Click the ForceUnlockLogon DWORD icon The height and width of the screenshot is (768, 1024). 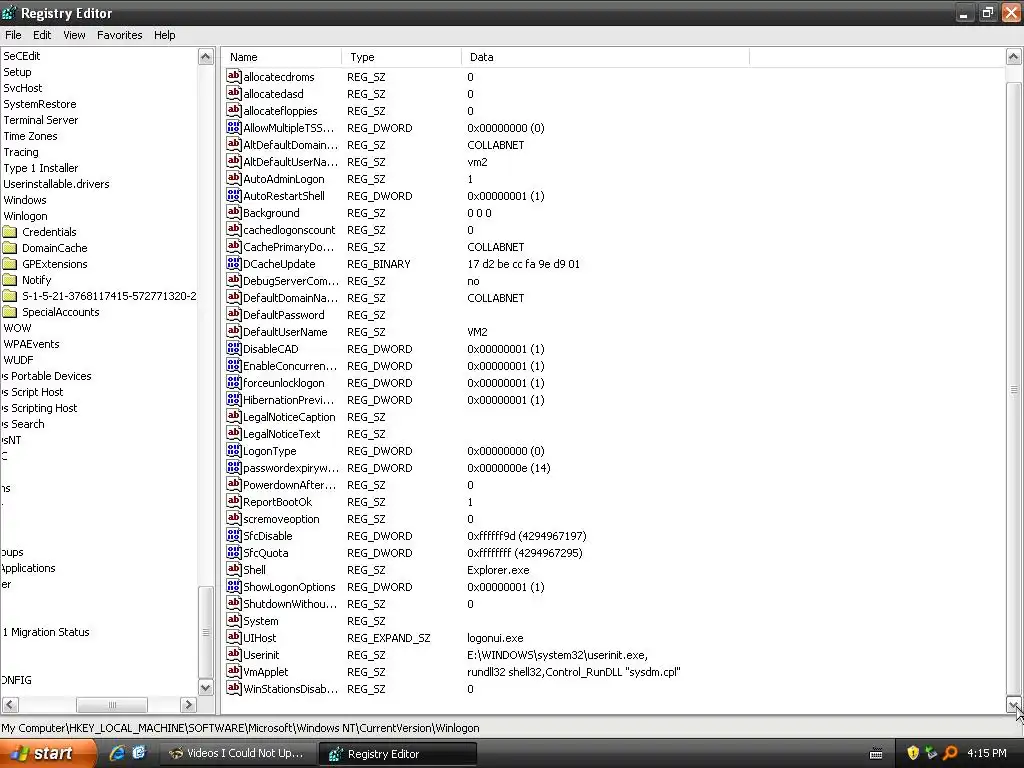234,382
